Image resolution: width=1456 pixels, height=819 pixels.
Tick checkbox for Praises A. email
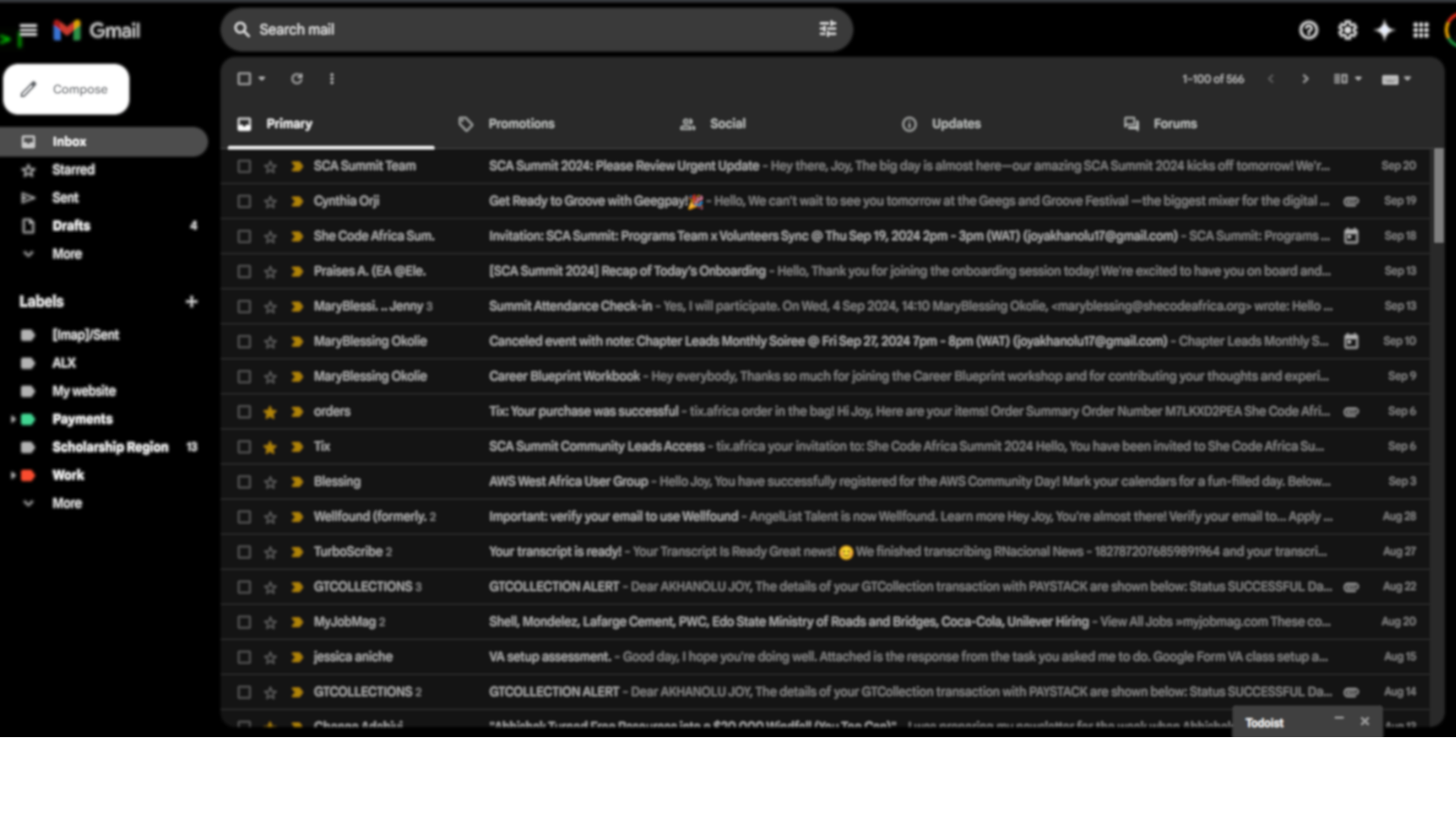tap(244, 271)
